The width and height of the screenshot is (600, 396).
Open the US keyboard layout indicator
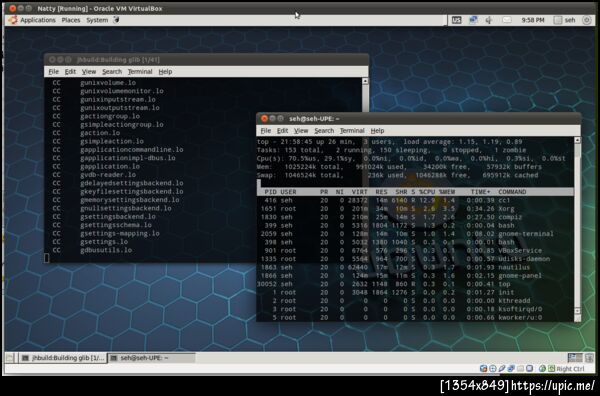(x=456, y=20)
